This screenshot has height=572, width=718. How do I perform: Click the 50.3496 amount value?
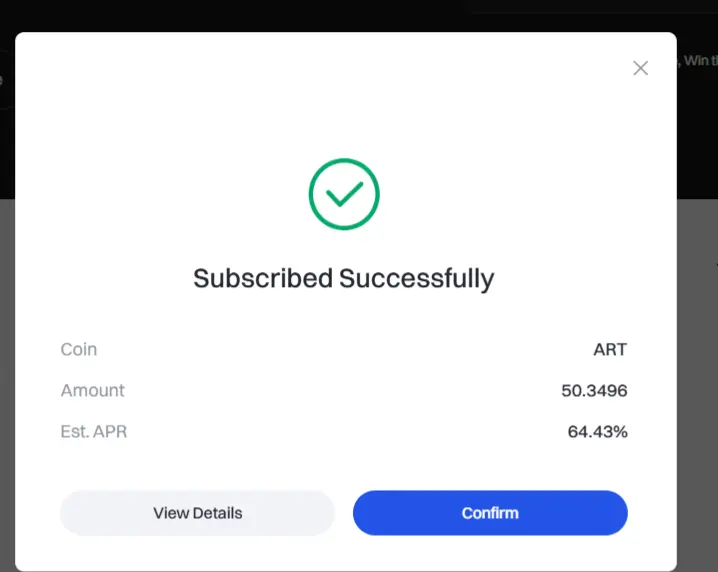(x=594, y=391)
